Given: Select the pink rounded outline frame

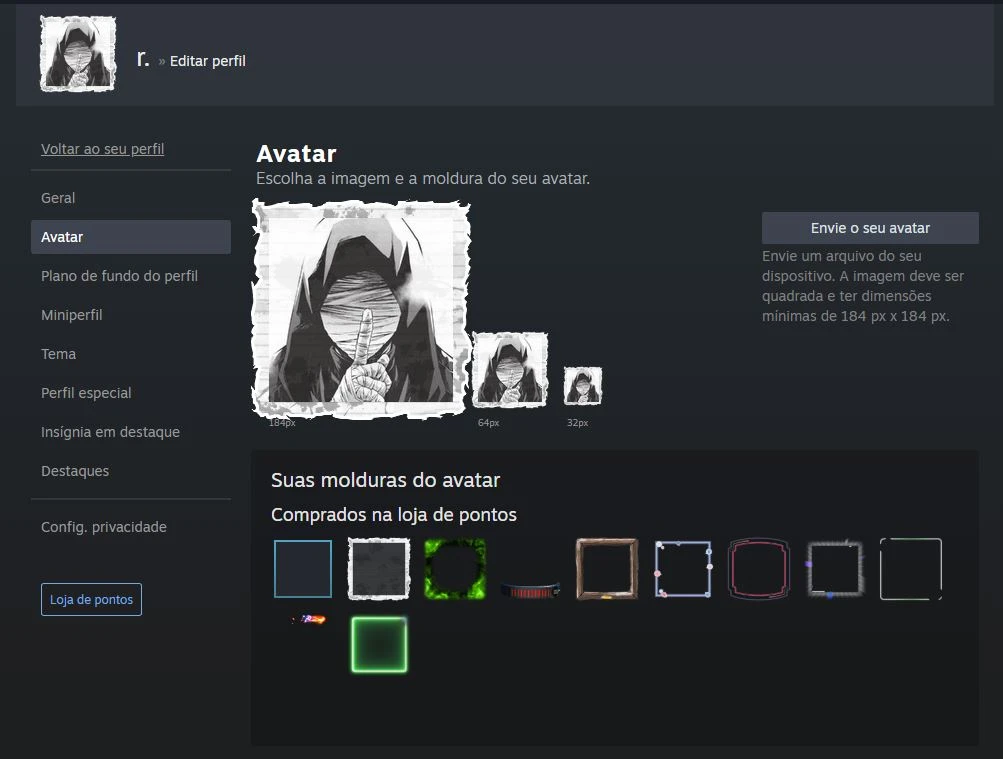Looking at the screenshot, I should 758,568.
